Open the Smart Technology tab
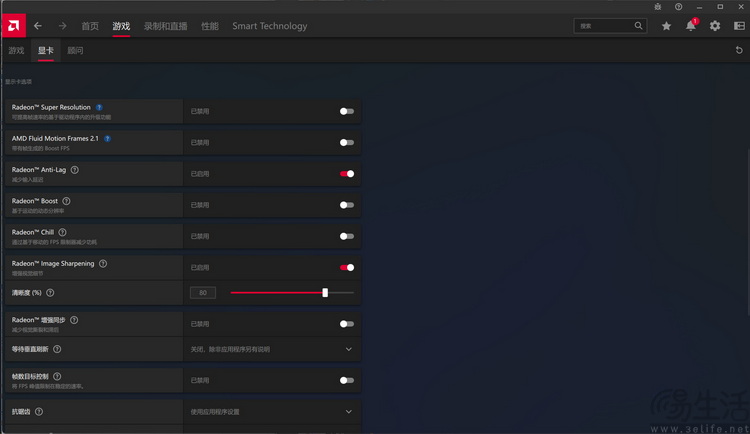Screen dimensions: 750x434 (x=270, y=26)
